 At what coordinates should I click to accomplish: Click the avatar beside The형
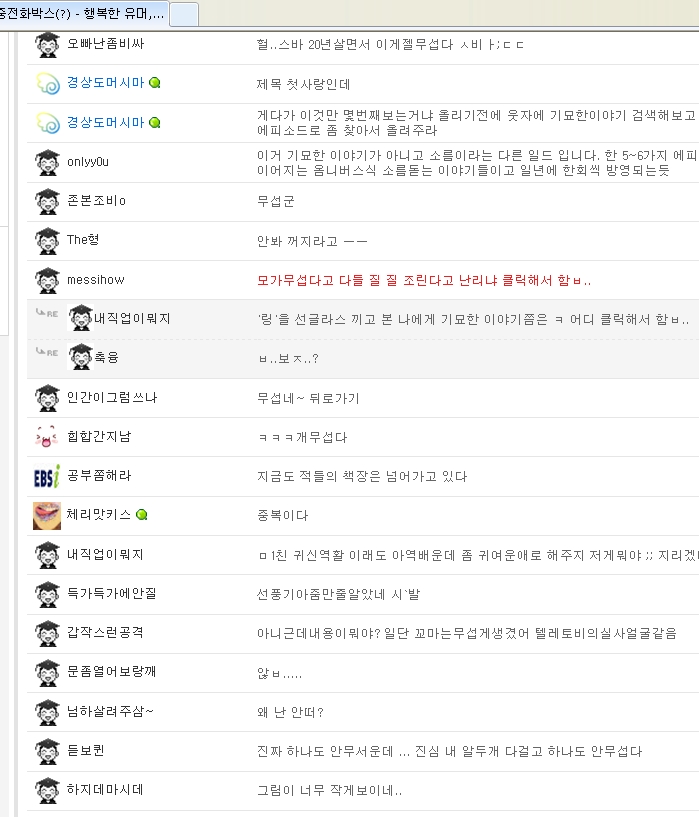47,241
